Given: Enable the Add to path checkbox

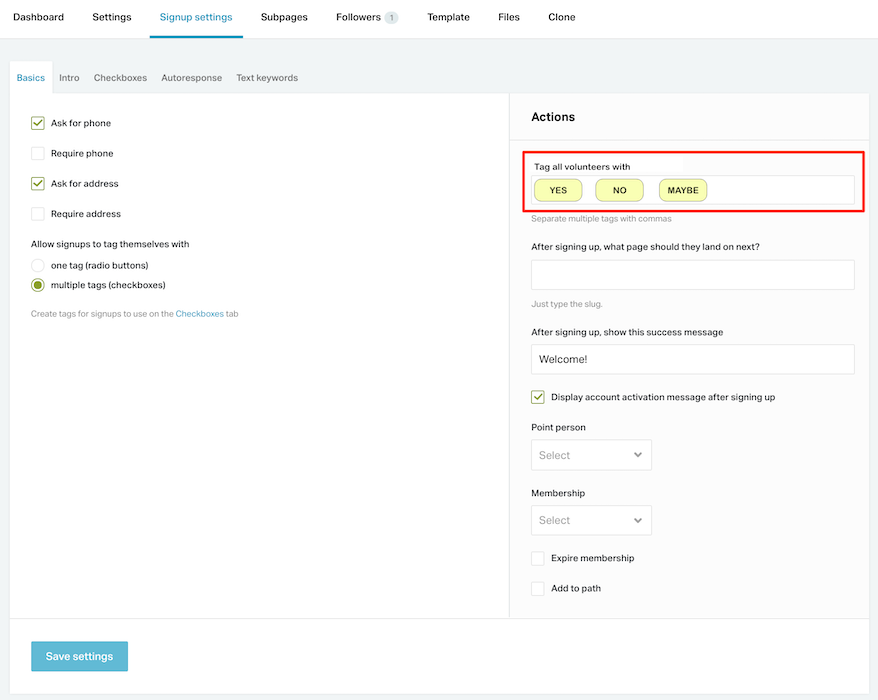Looking at the screenshot, I should click(538, 589).
